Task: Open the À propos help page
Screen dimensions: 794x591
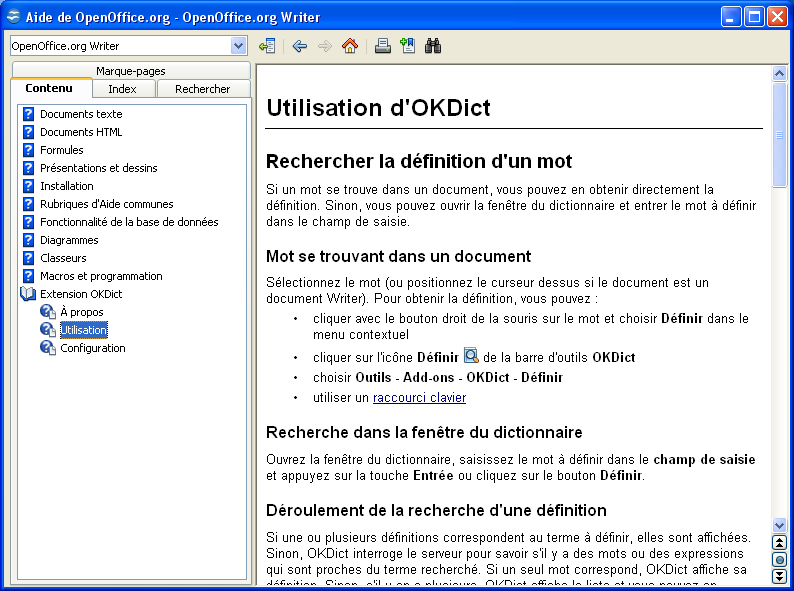Action: point(82,312)
